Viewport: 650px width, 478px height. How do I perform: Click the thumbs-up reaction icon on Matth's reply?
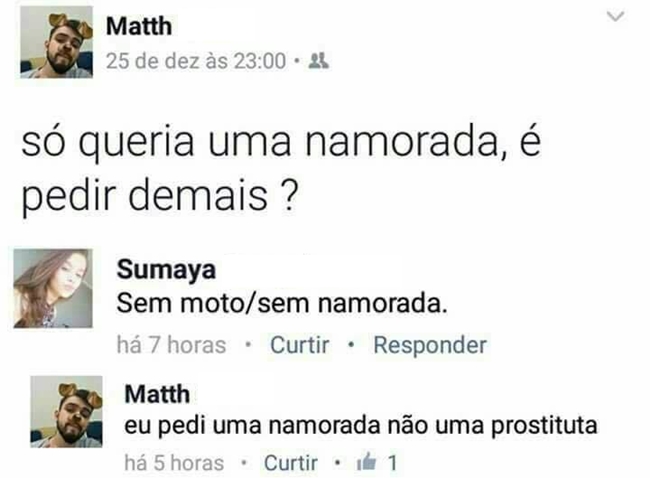(x=366, y=462)
